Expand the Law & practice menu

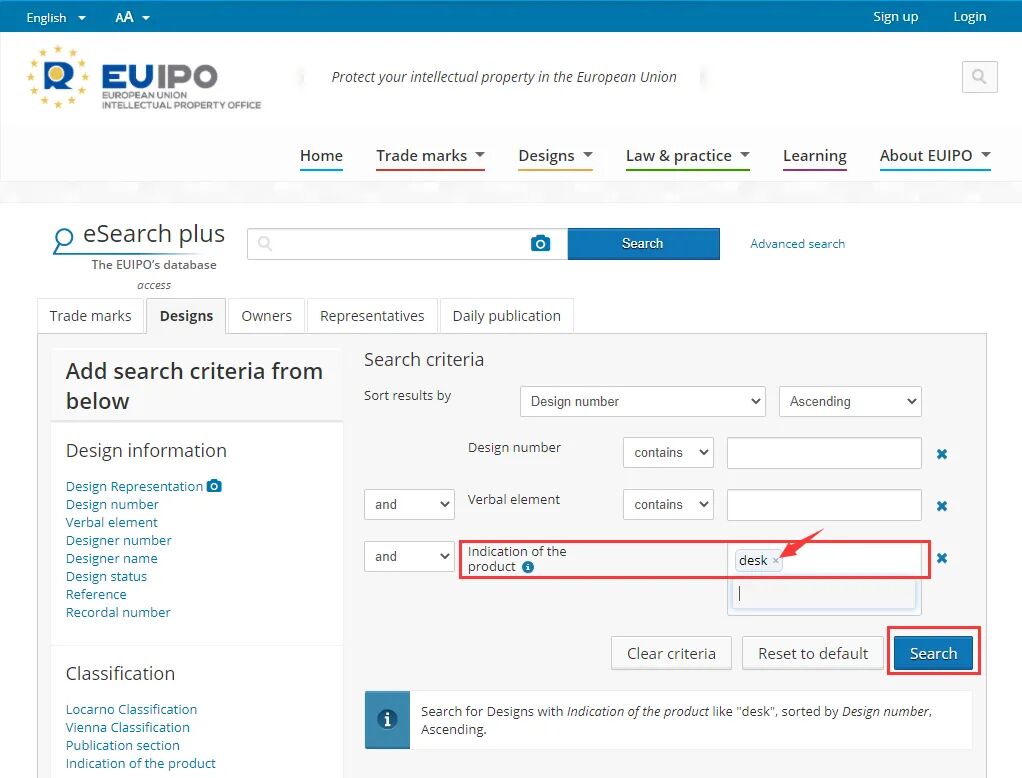[x=688, y=156]
